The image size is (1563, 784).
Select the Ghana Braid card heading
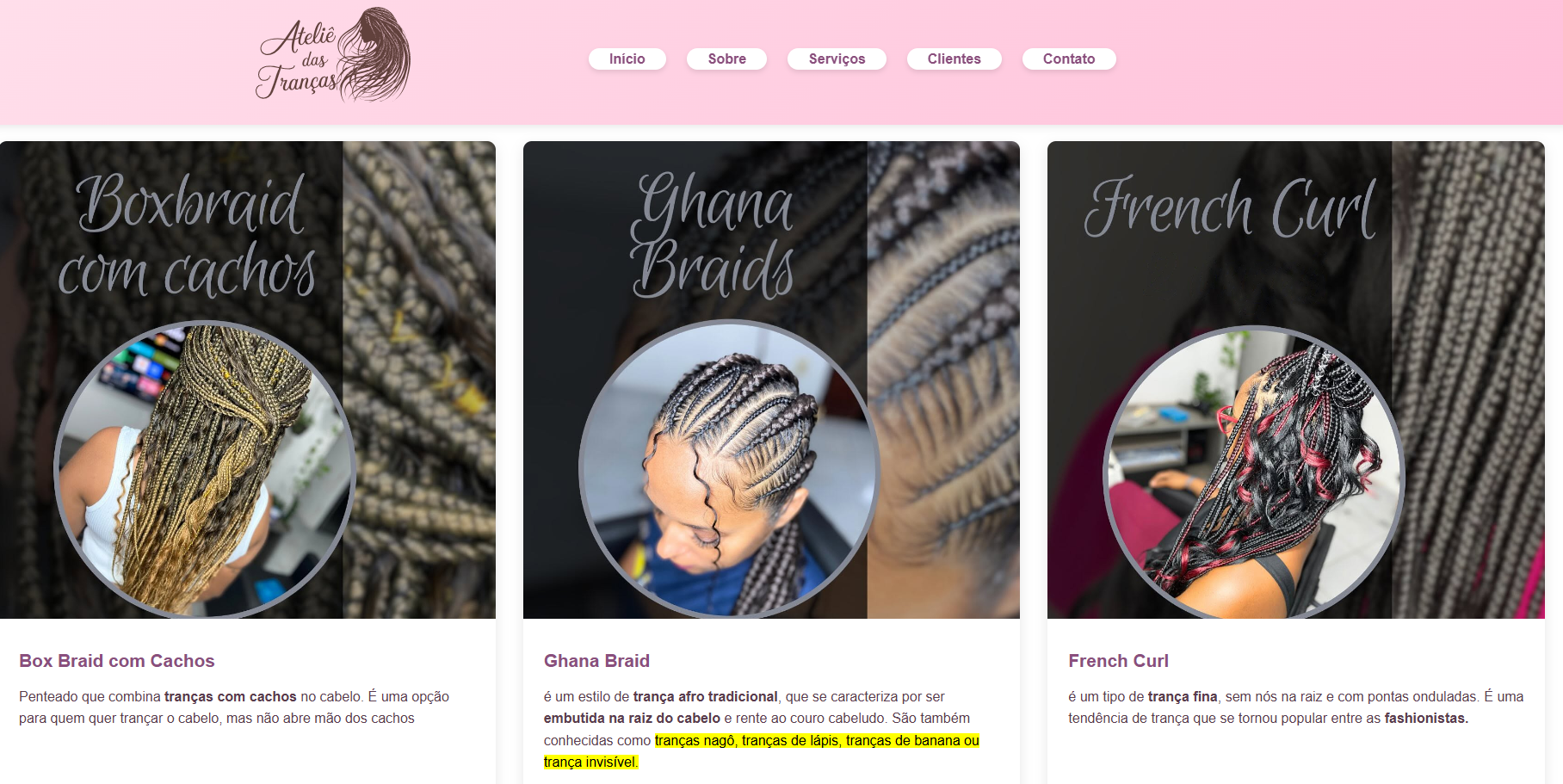(x=596, y=661)
